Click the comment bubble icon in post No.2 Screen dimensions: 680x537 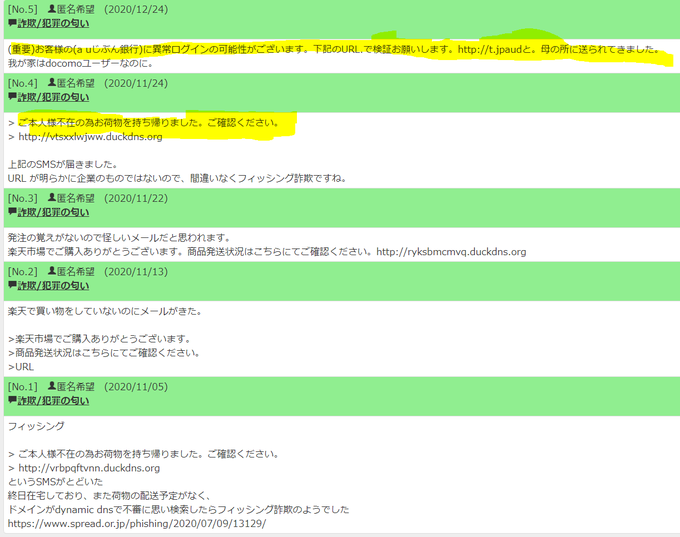tap(12, 285)
